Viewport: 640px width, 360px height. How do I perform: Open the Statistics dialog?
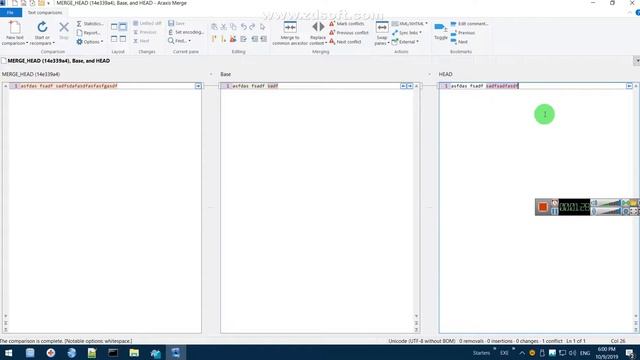(x=89, y=24)
